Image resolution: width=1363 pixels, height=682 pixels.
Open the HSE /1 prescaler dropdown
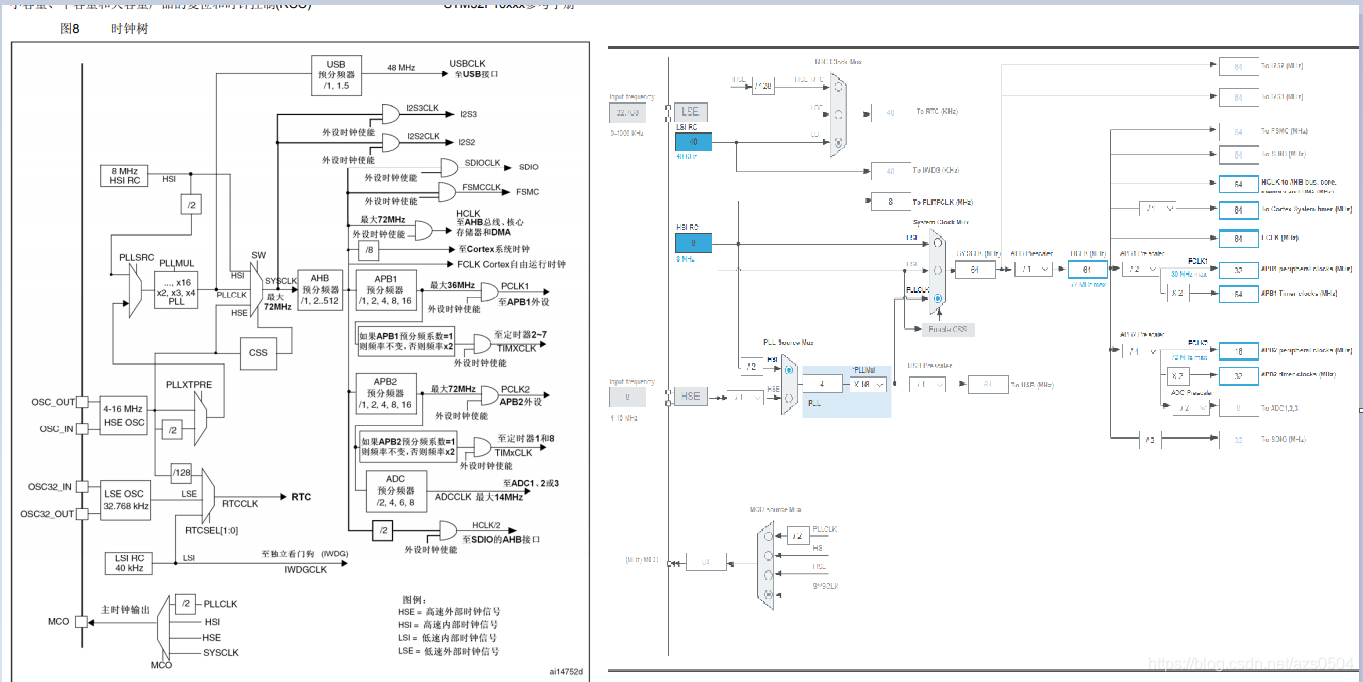745,397
